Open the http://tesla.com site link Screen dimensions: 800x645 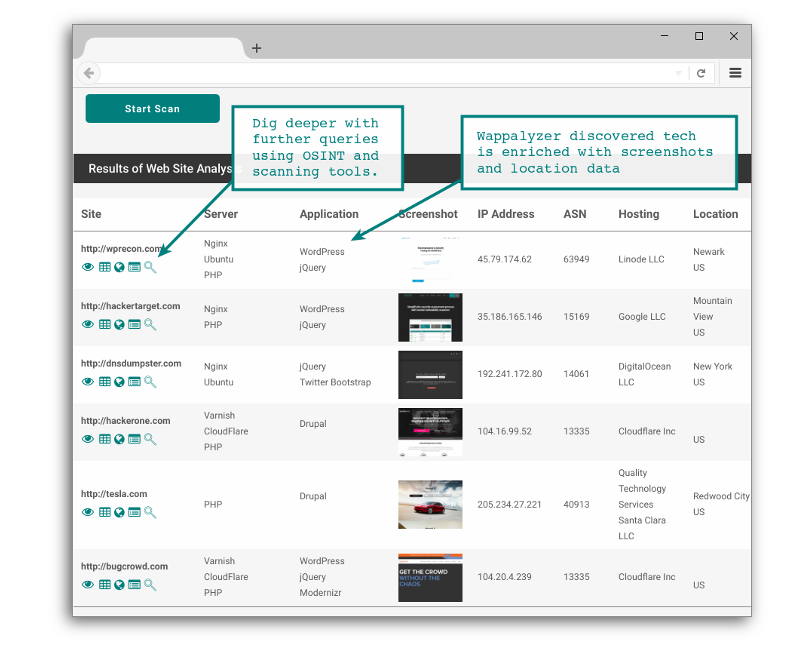114,493
